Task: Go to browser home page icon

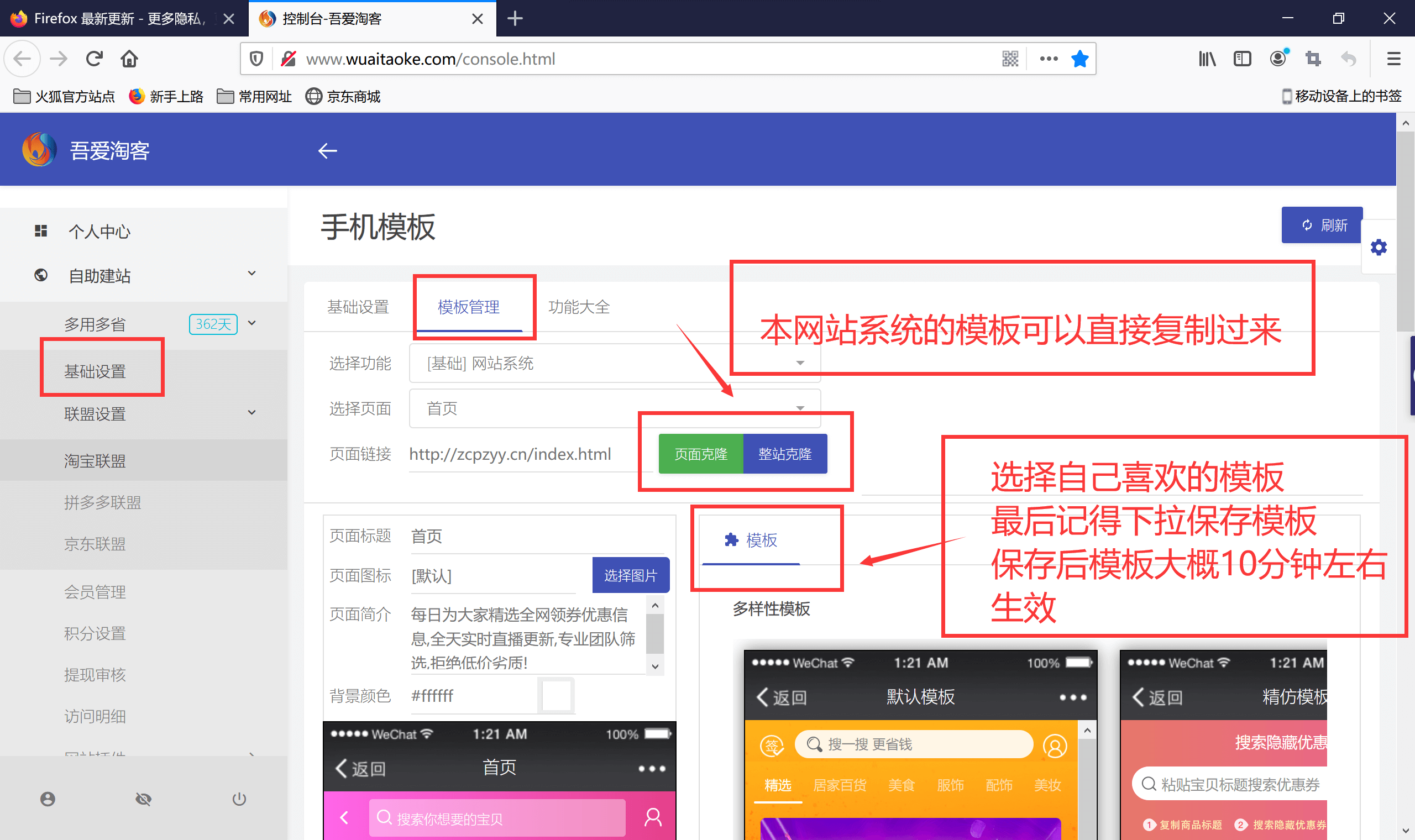Action: point(129,58)
